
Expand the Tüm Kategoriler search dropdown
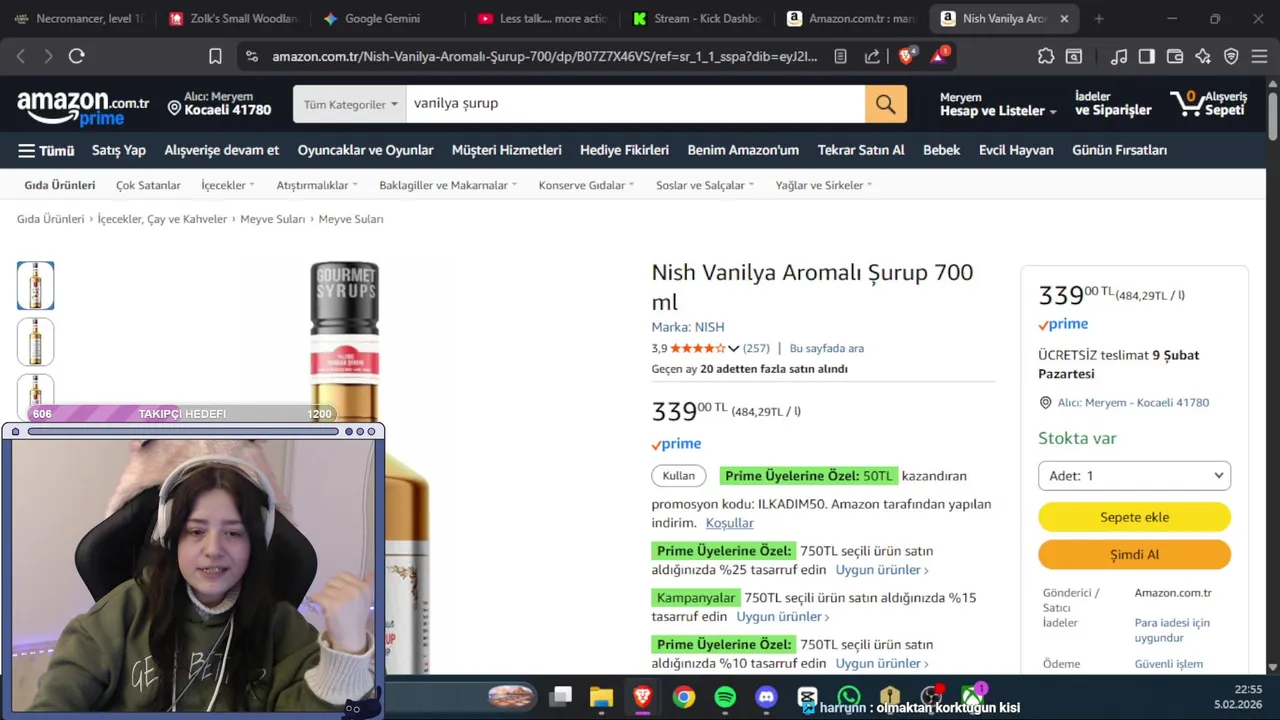point(350,104)
